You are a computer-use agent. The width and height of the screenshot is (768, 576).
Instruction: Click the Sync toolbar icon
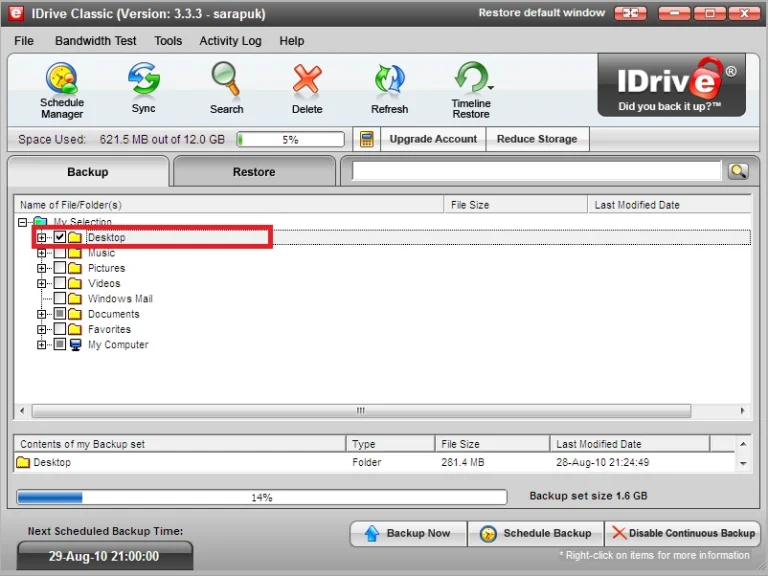(x=144, y=88)
